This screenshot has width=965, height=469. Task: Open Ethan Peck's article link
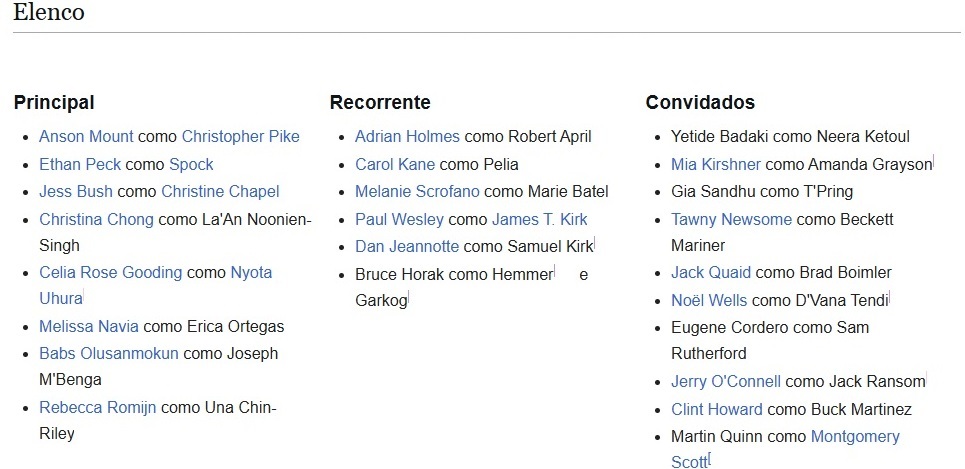point(80,165)
